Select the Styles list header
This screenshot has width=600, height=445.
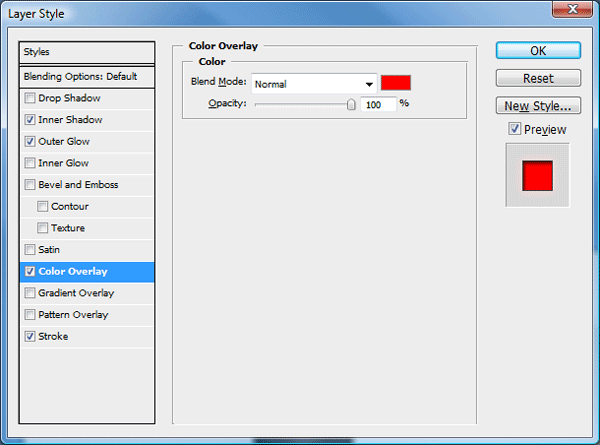[x=87, y=52]
